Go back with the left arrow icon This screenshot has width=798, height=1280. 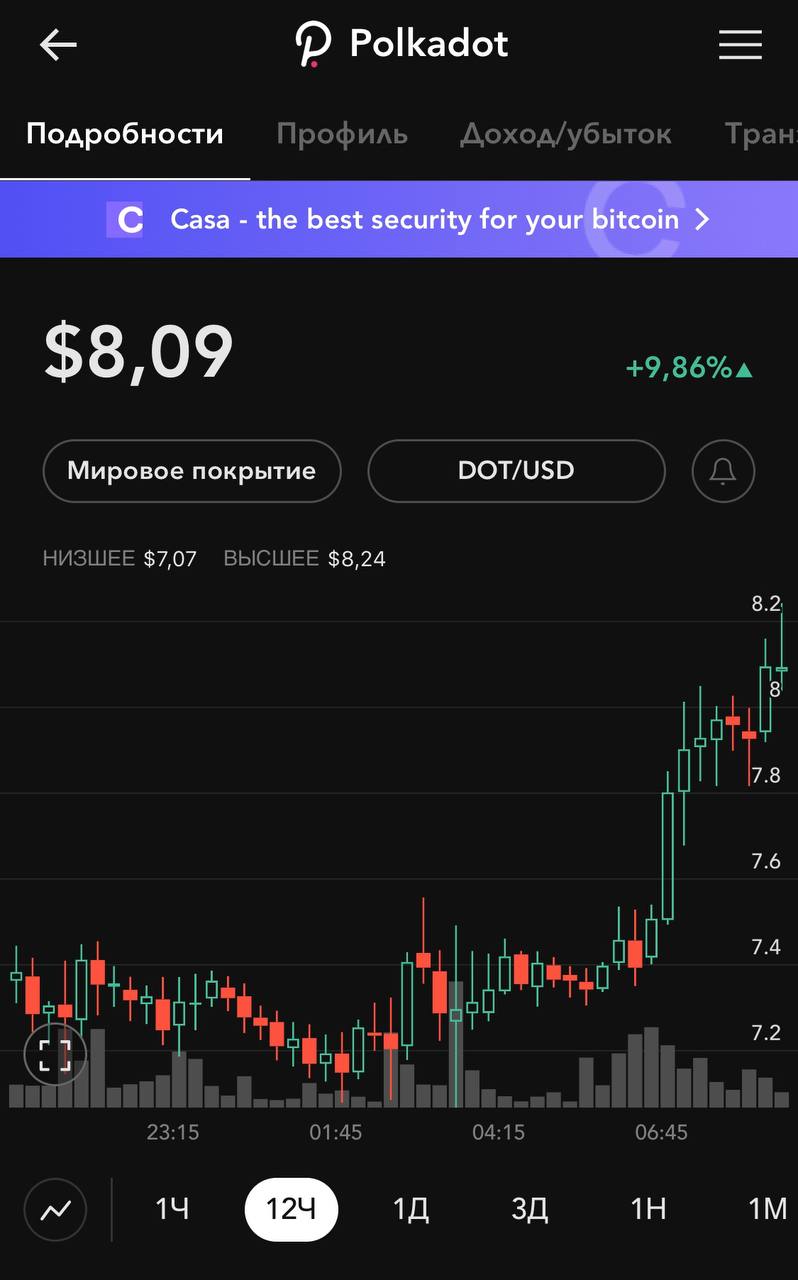click(58, 45)
